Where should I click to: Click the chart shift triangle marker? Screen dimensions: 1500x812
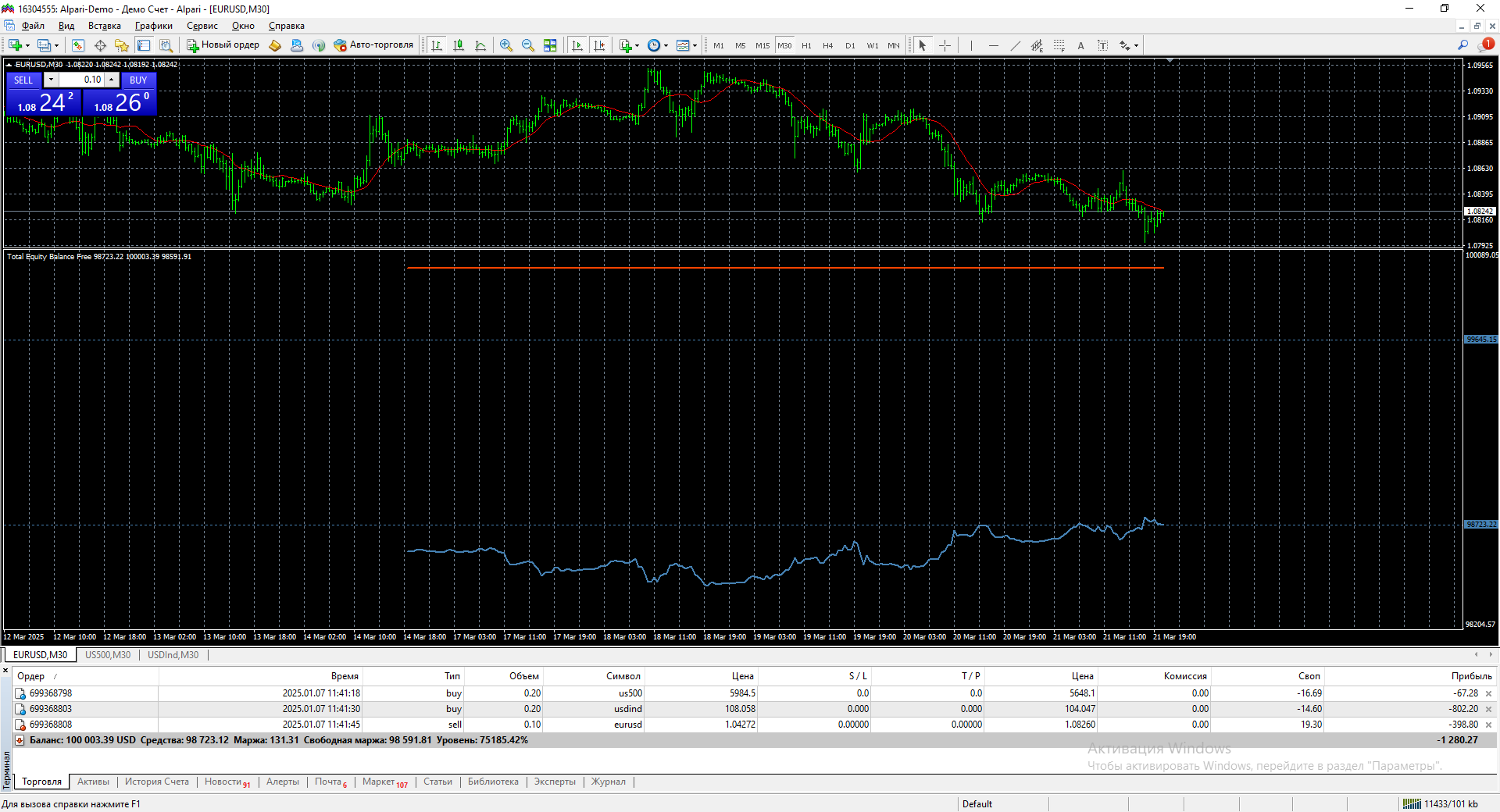[1170, 60]
